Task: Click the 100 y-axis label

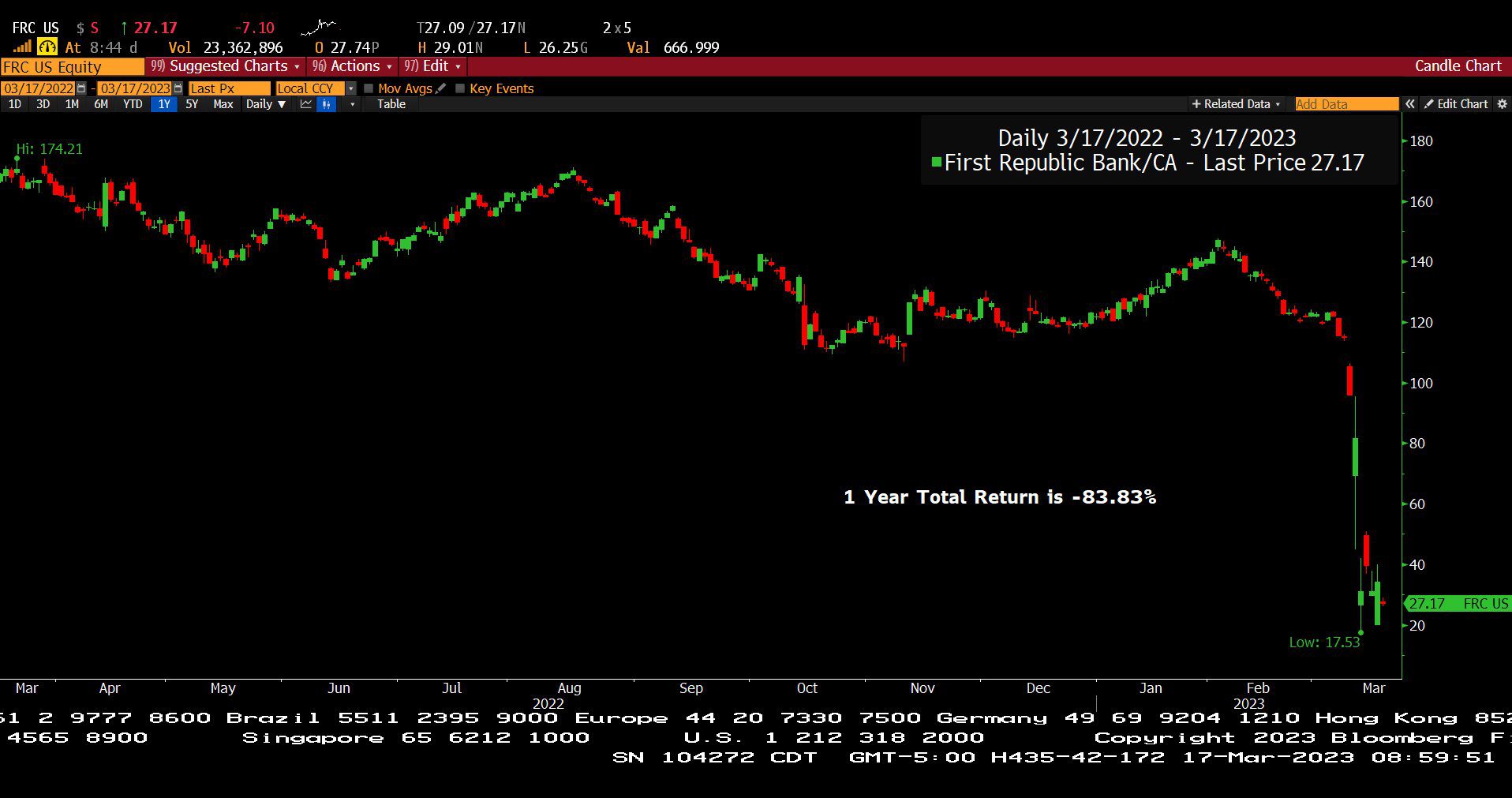Action: [x=1421, y=383]
